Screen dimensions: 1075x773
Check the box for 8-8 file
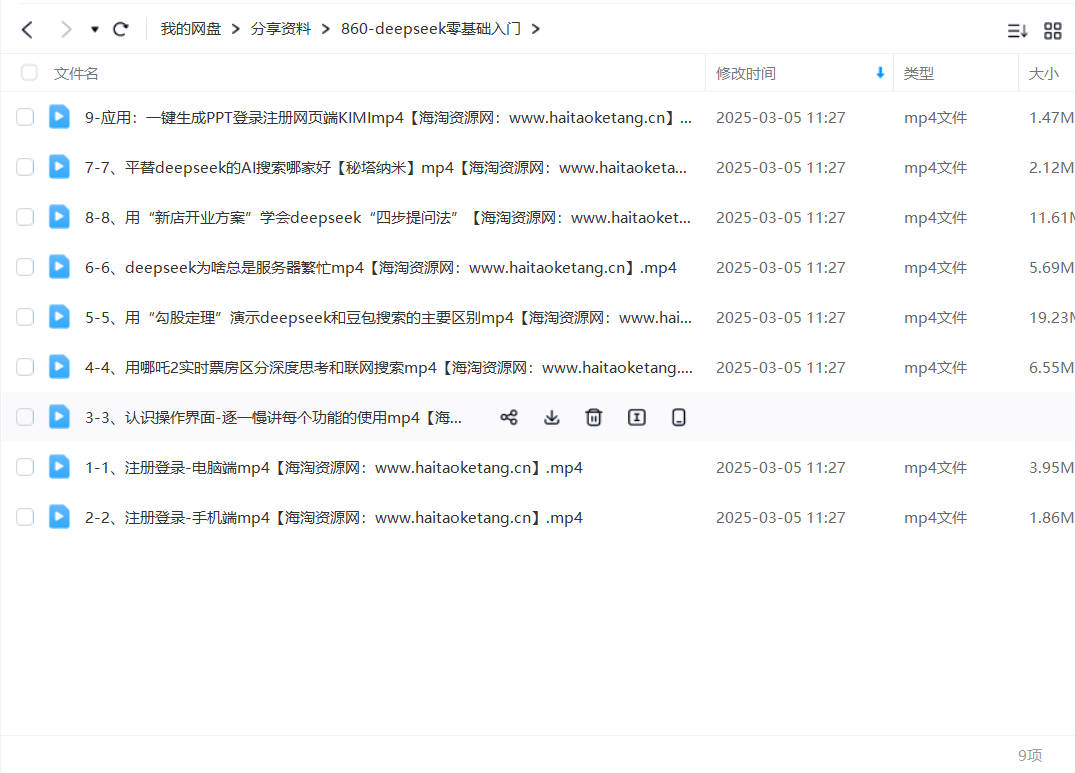pos(25,217)
